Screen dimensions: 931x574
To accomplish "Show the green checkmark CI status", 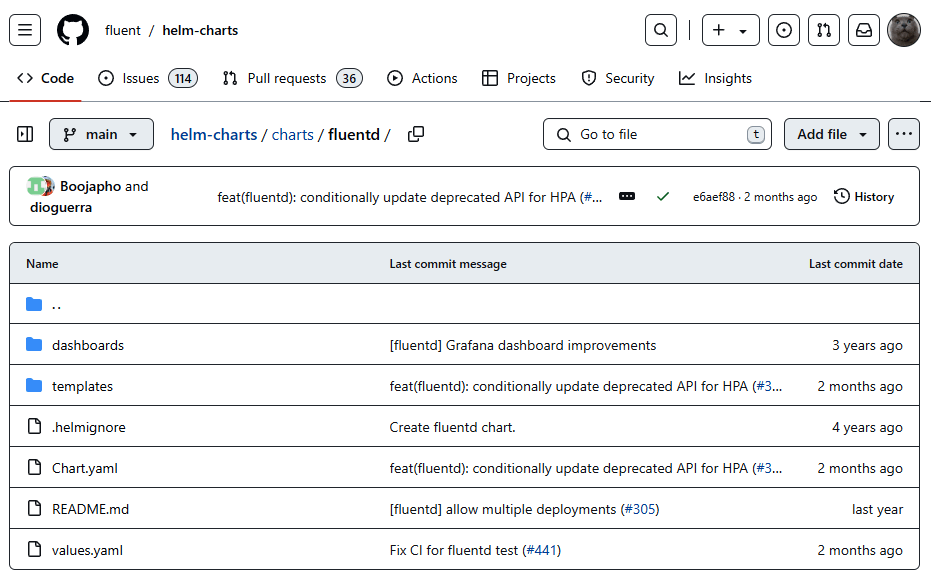I will 663,196.
